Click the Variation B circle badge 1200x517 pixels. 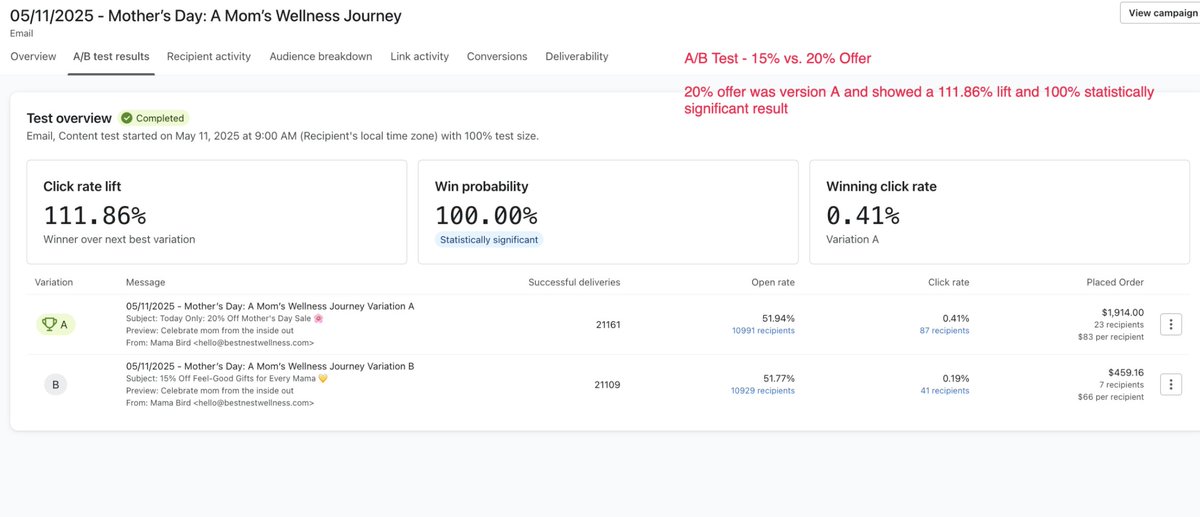(56, 385)
